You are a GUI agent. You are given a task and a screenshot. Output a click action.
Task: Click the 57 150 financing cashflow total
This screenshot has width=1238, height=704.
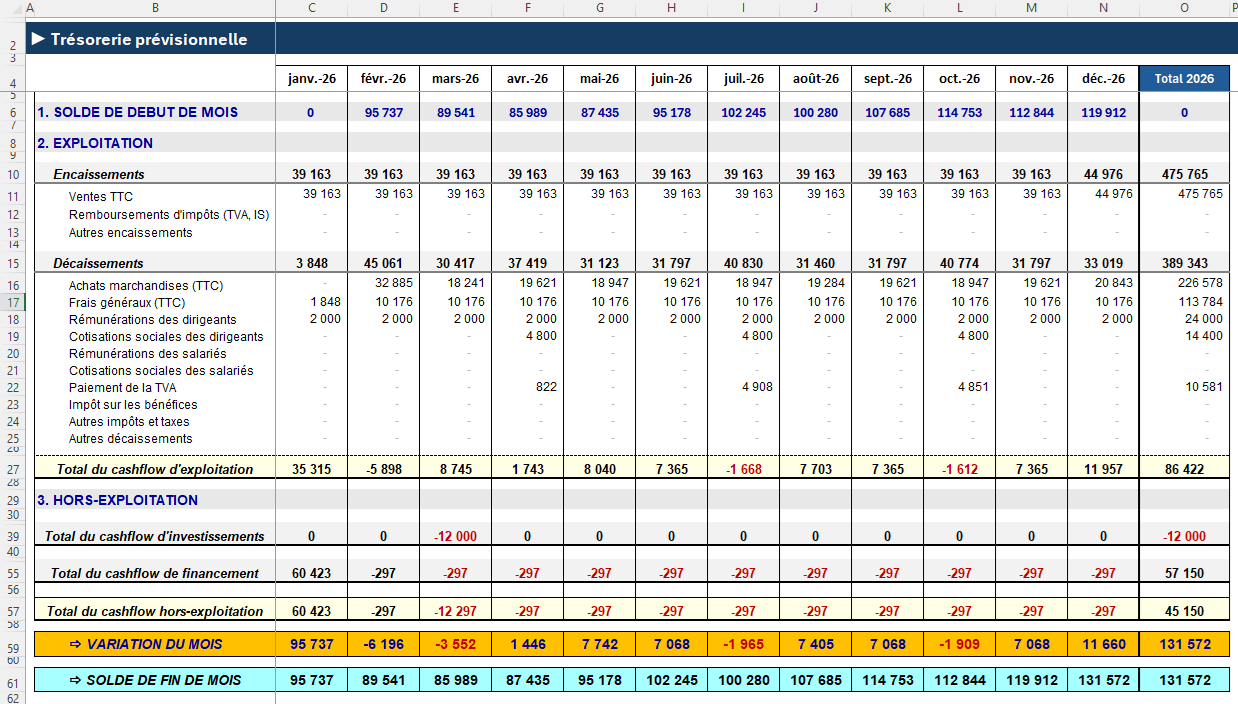tap(1184, 574)
